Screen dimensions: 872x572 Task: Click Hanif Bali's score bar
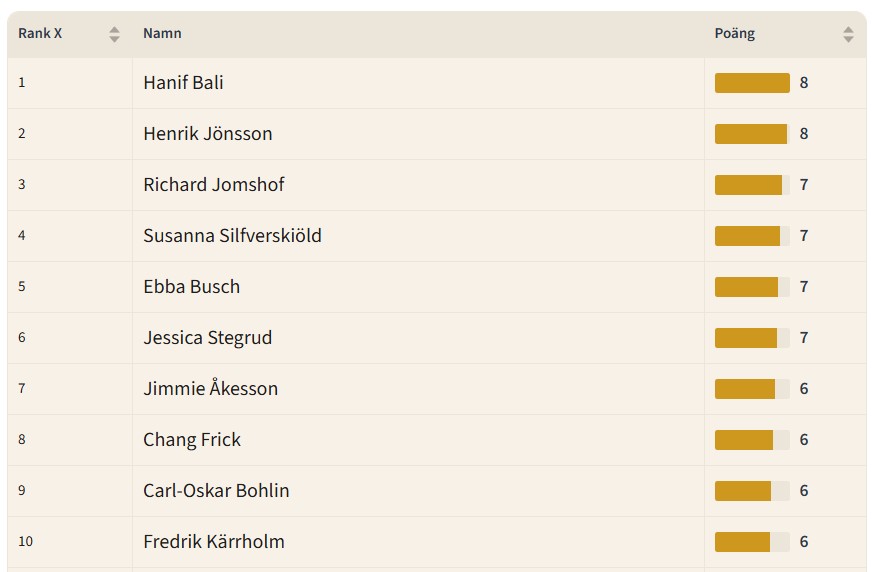pyautogui.click(x=752, y=83)
